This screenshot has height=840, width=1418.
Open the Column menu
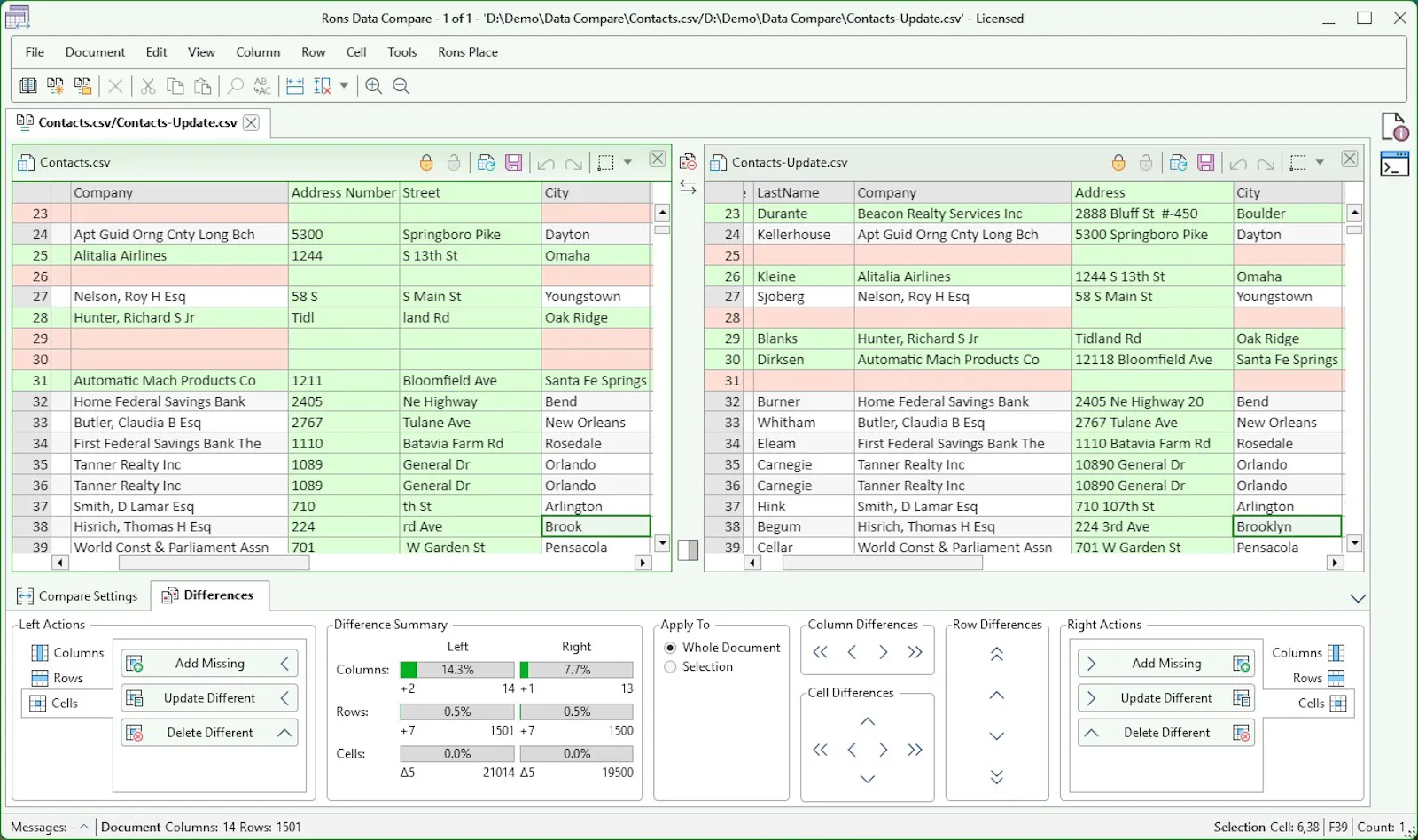[x=258, y=52]
